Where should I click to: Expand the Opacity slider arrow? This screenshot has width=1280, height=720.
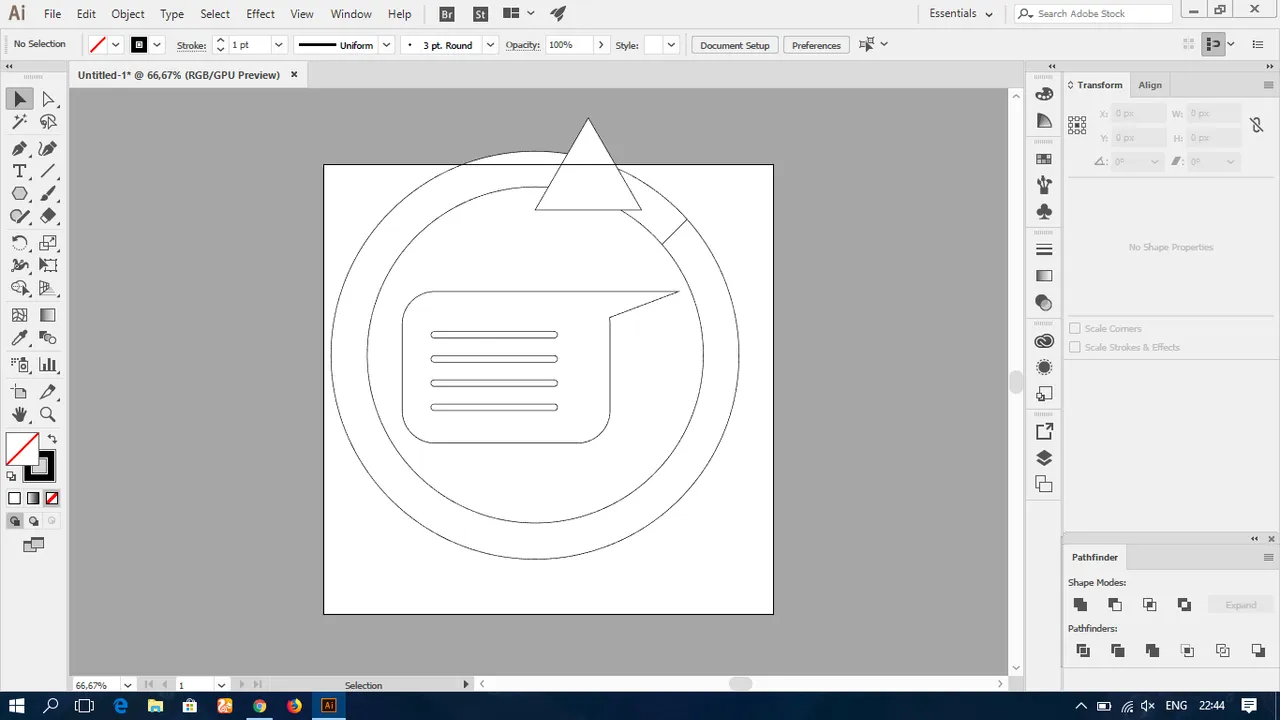click(x=600, y=45)
